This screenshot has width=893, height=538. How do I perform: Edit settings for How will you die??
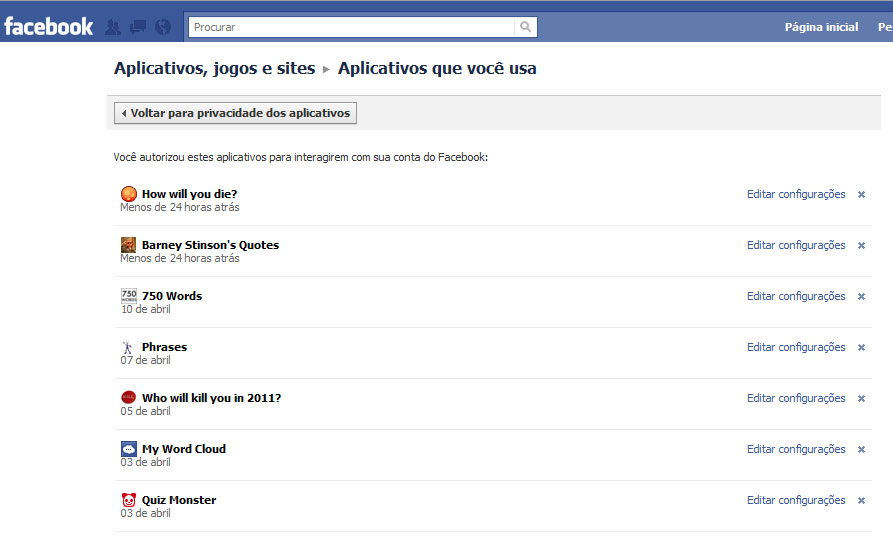pos(796,194)
